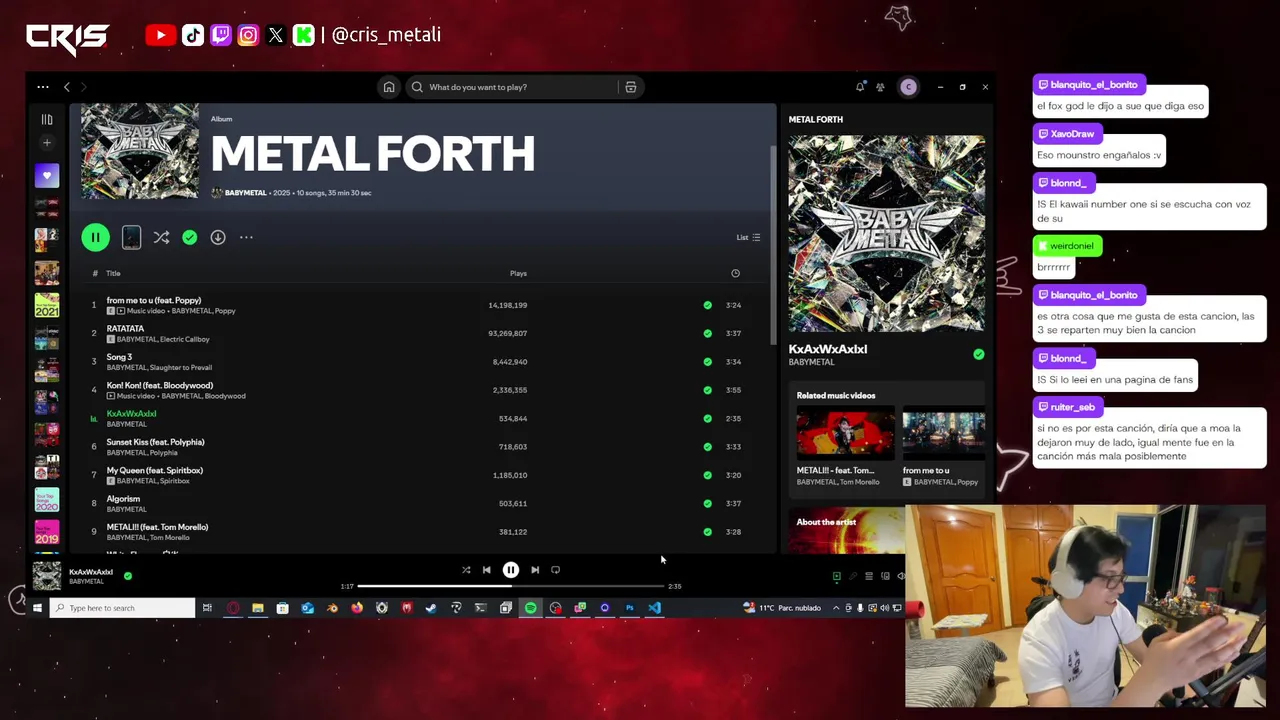The width and height of the screenshot is (1280, 720).
Task: Open the Metal Forth album cover art
Action: [140, 151]
